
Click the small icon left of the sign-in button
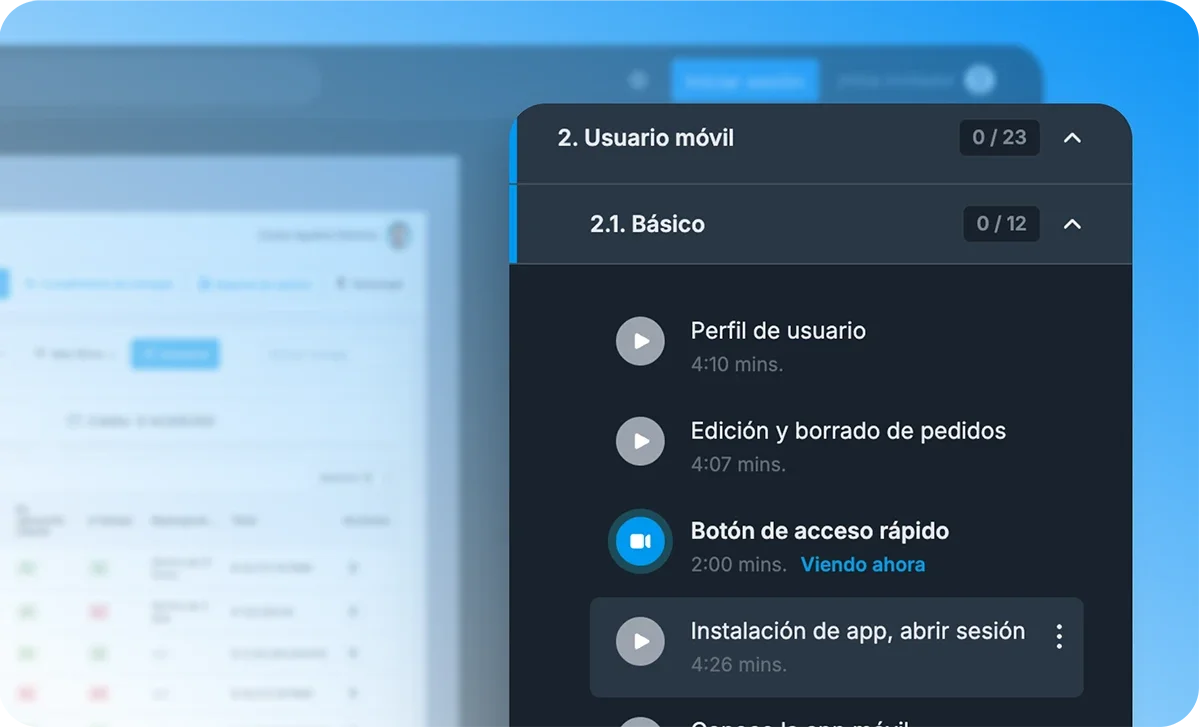[637, 80]
